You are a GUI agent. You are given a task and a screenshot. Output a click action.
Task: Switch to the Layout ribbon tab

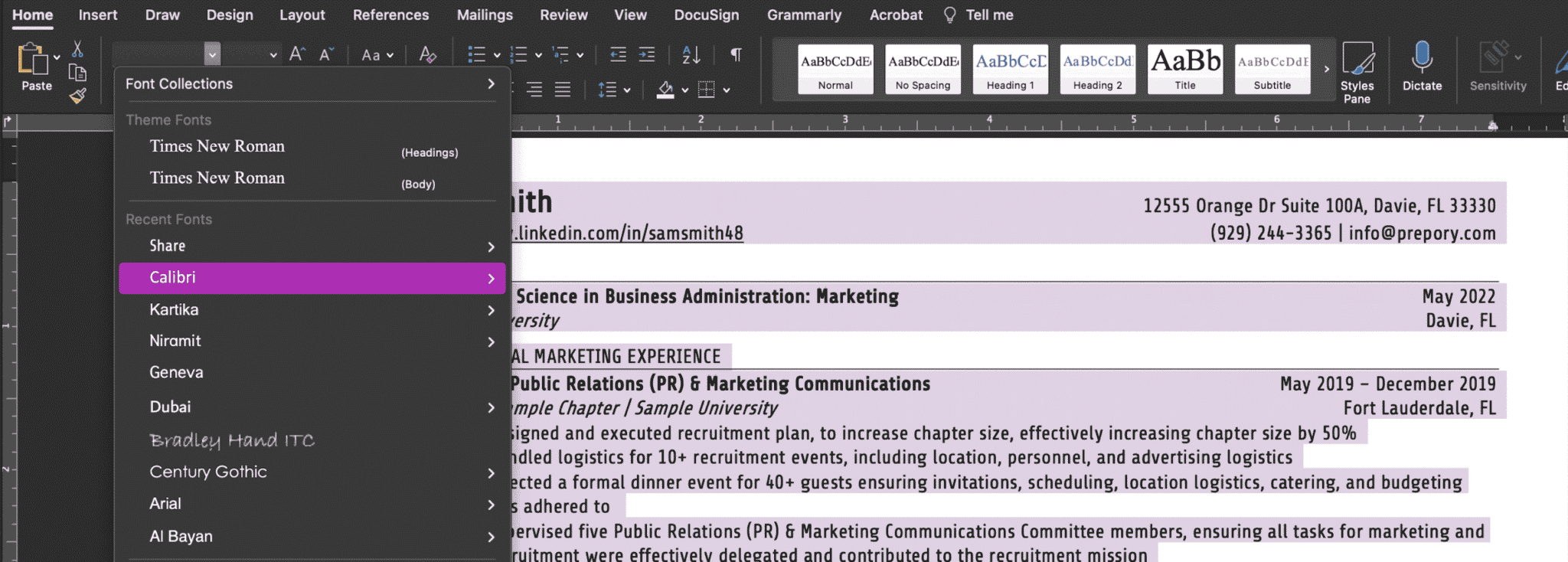(302, 15)
